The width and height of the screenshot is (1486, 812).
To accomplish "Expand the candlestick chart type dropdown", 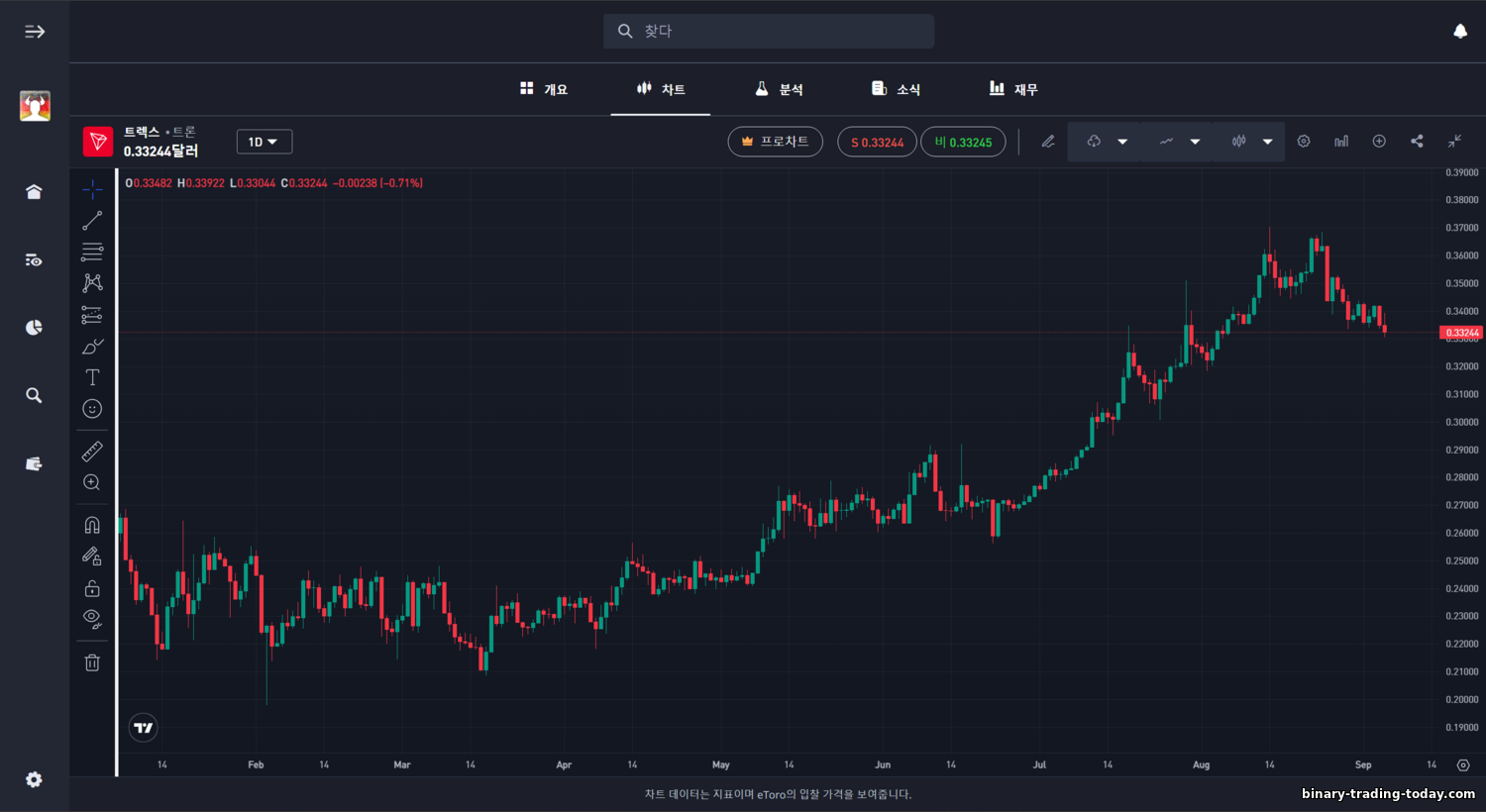I will click(x=1267, y=142).
